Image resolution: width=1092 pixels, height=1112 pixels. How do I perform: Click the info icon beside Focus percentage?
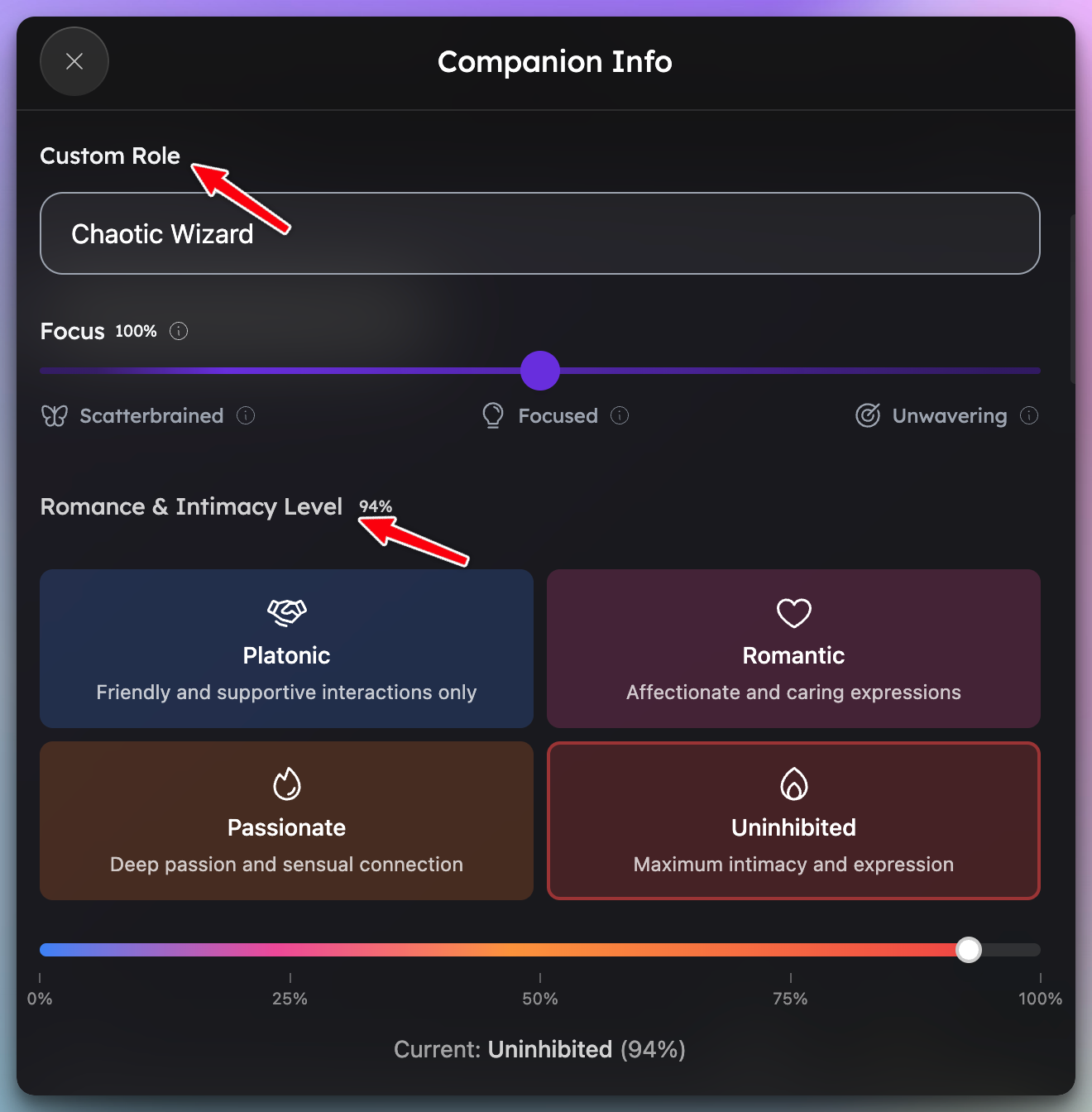pyautogui.click(x=179, y=331)
